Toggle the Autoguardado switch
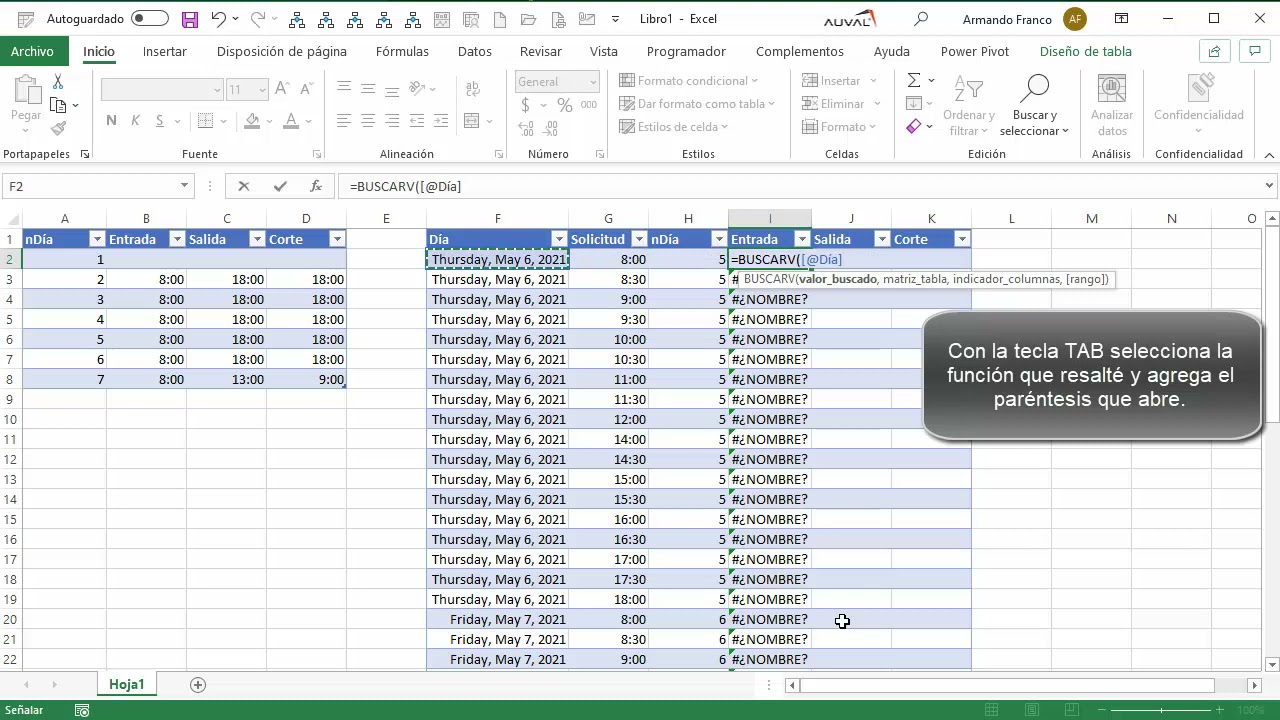 pyautogui.click(x=150, y=19)
